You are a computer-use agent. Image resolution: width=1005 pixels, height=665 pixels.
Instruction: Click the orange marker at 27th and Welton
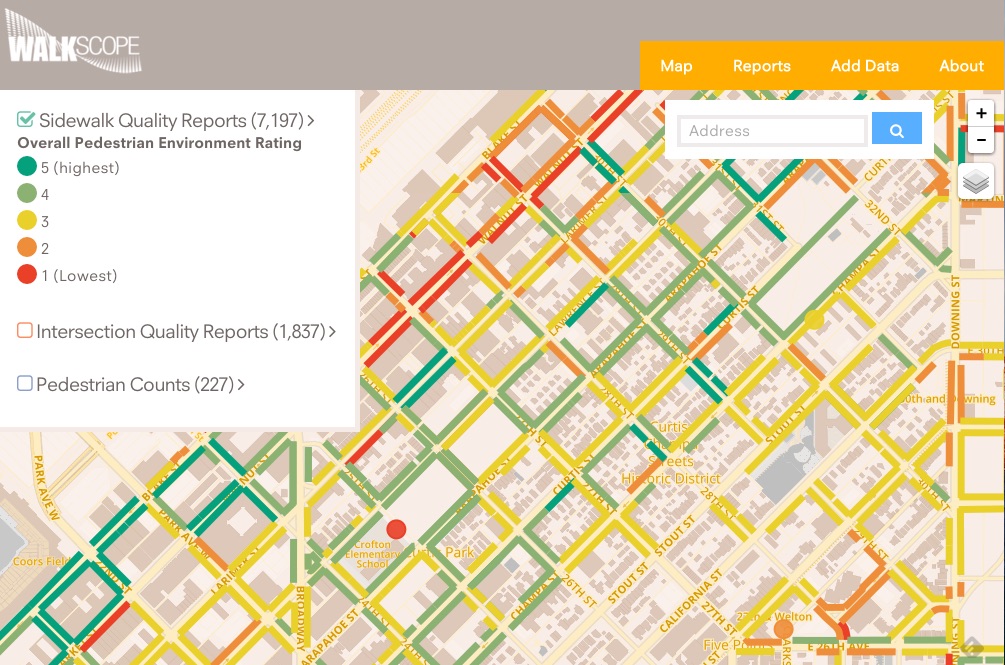(783, 629)
